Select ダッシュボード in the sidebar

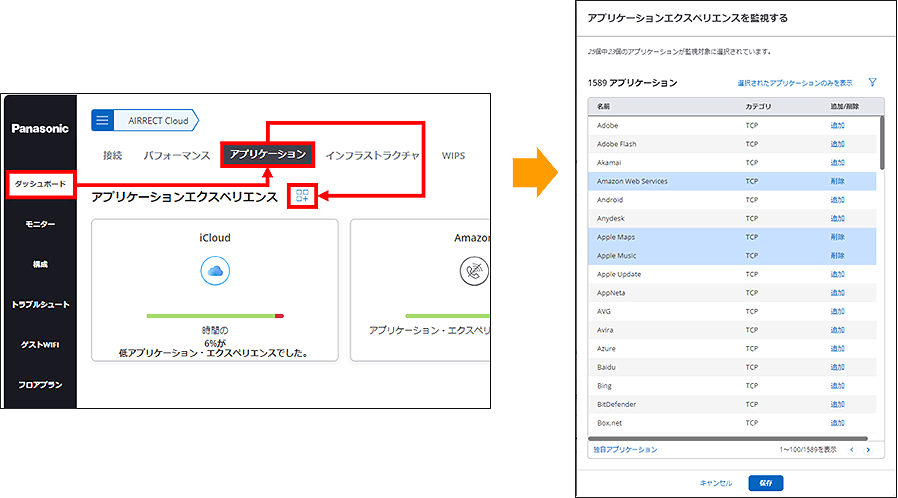click(x=41, y=184)
